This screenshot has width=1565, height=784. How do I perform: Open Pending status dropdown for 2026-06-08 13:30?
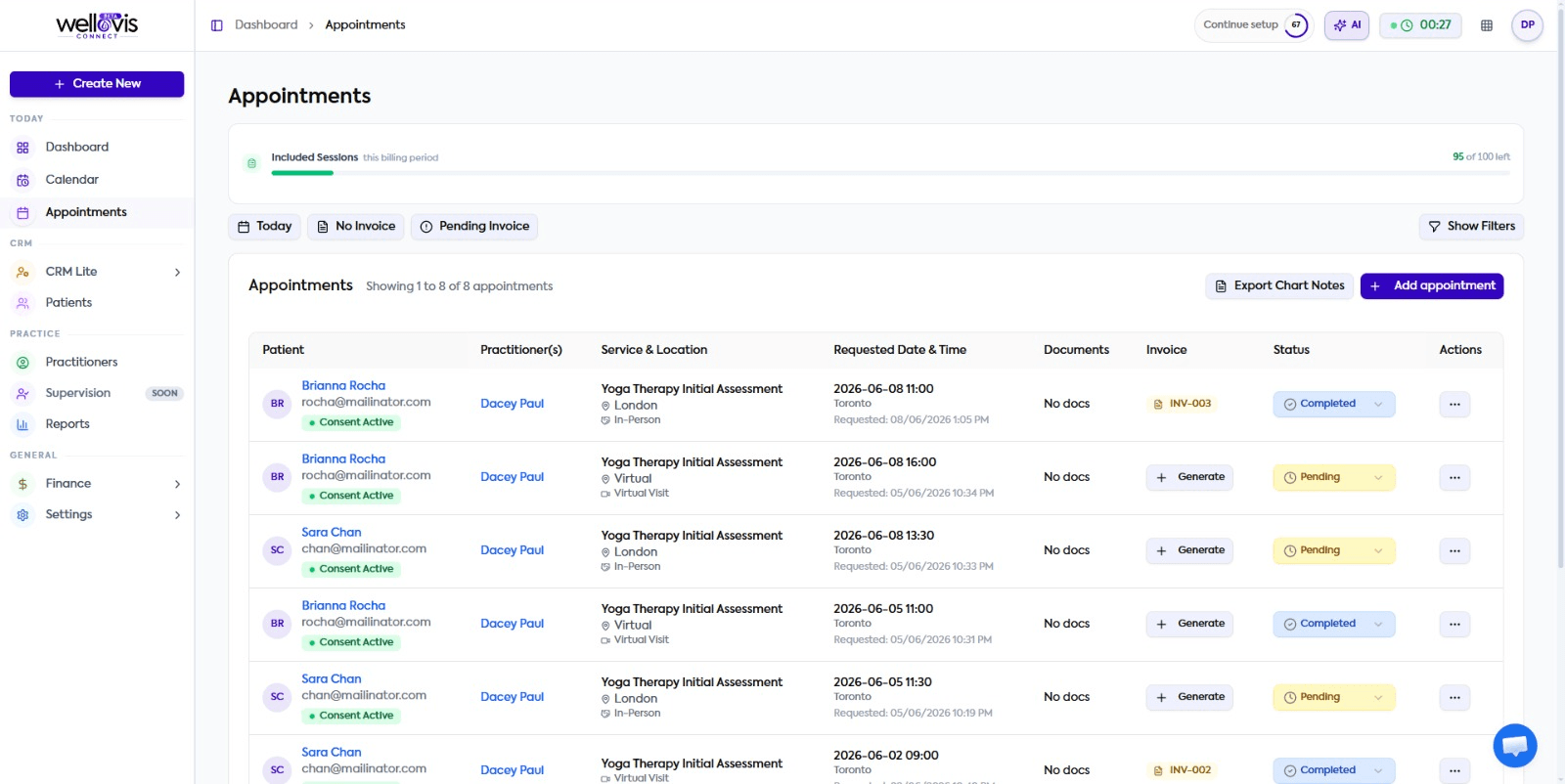[x=1333, y=550]
